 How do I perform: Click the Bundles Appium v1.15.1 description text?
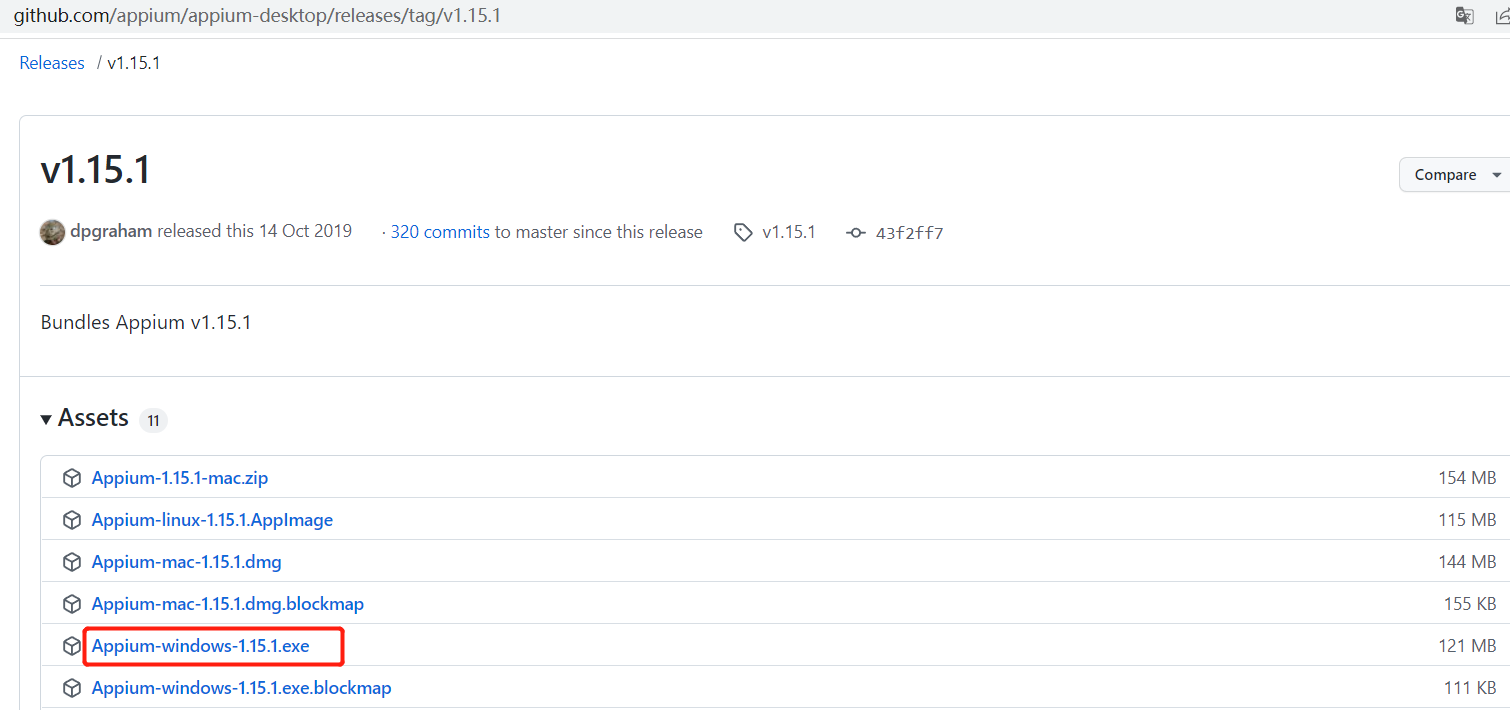[x=146, y=323]
